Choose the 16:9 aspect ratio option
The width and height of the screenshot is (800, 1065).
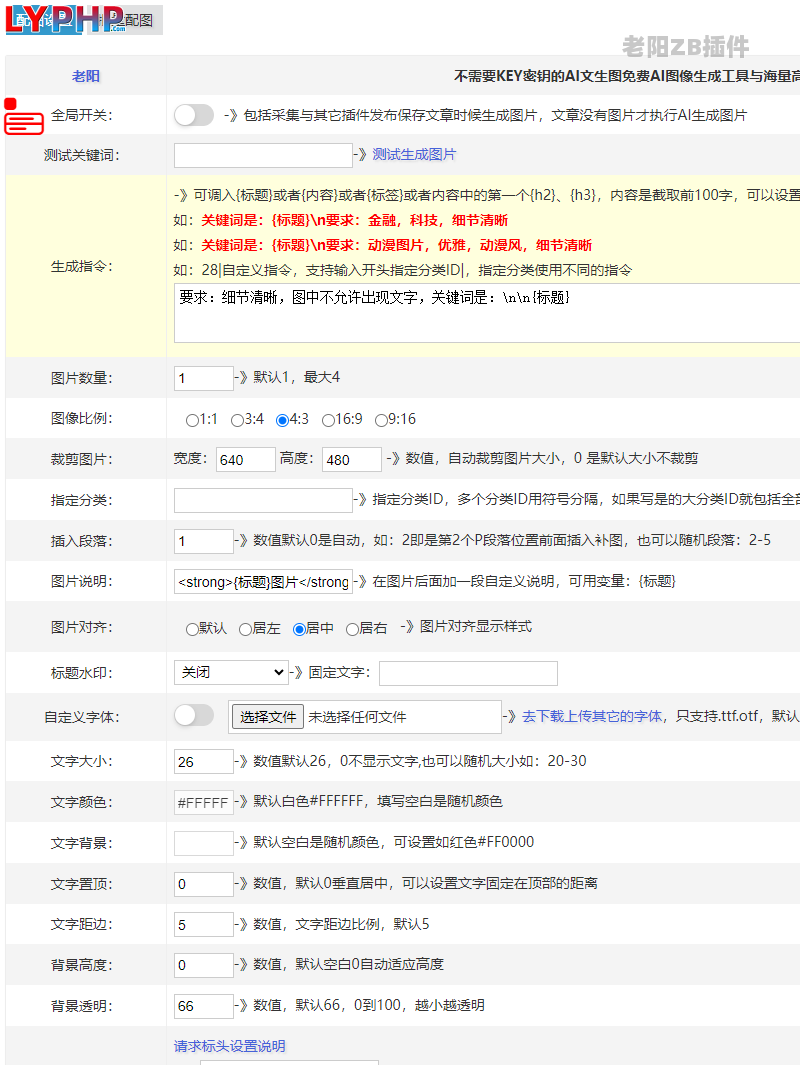[x=328, y=420]
